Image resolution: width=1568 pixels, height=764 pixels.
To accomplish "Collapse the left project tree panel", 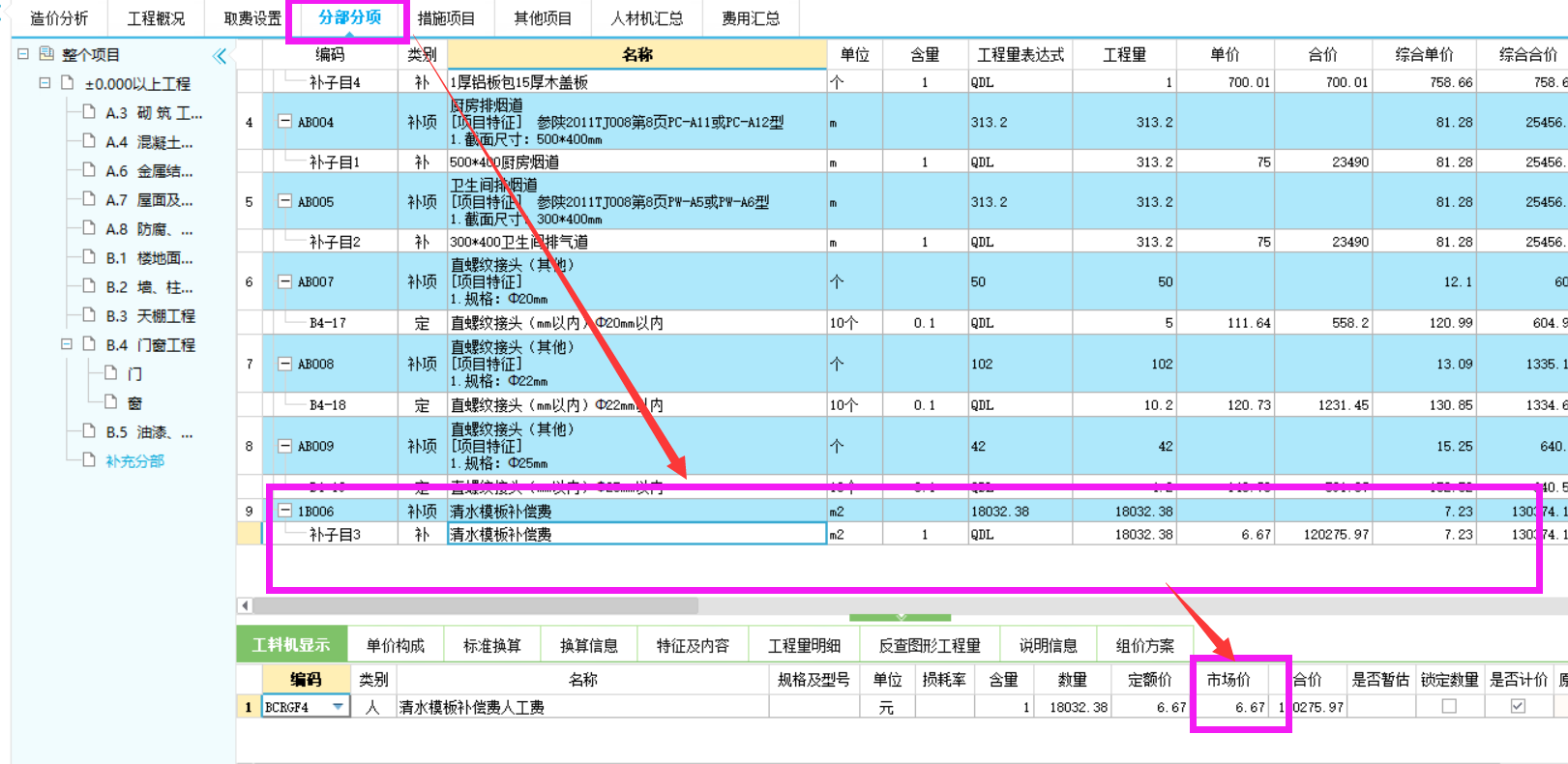I will [220, 55].
